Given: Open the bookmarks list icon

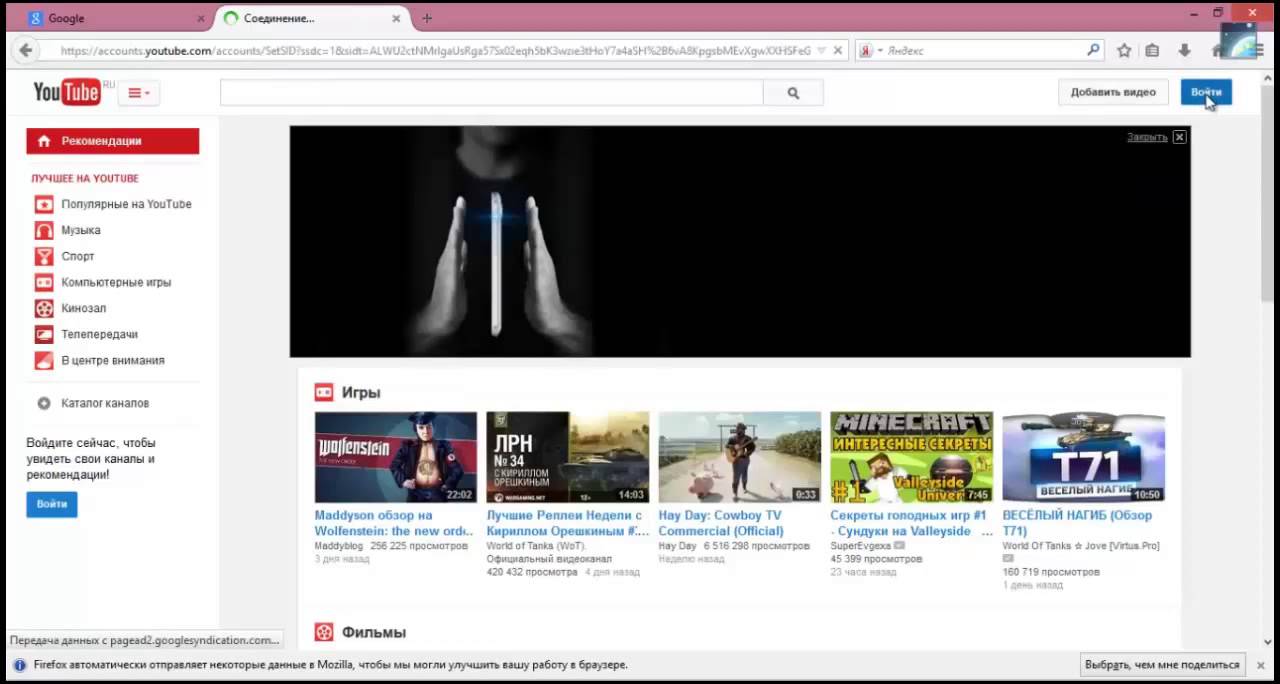Looking at the screenshot, I should click(x=1152, y=50).
